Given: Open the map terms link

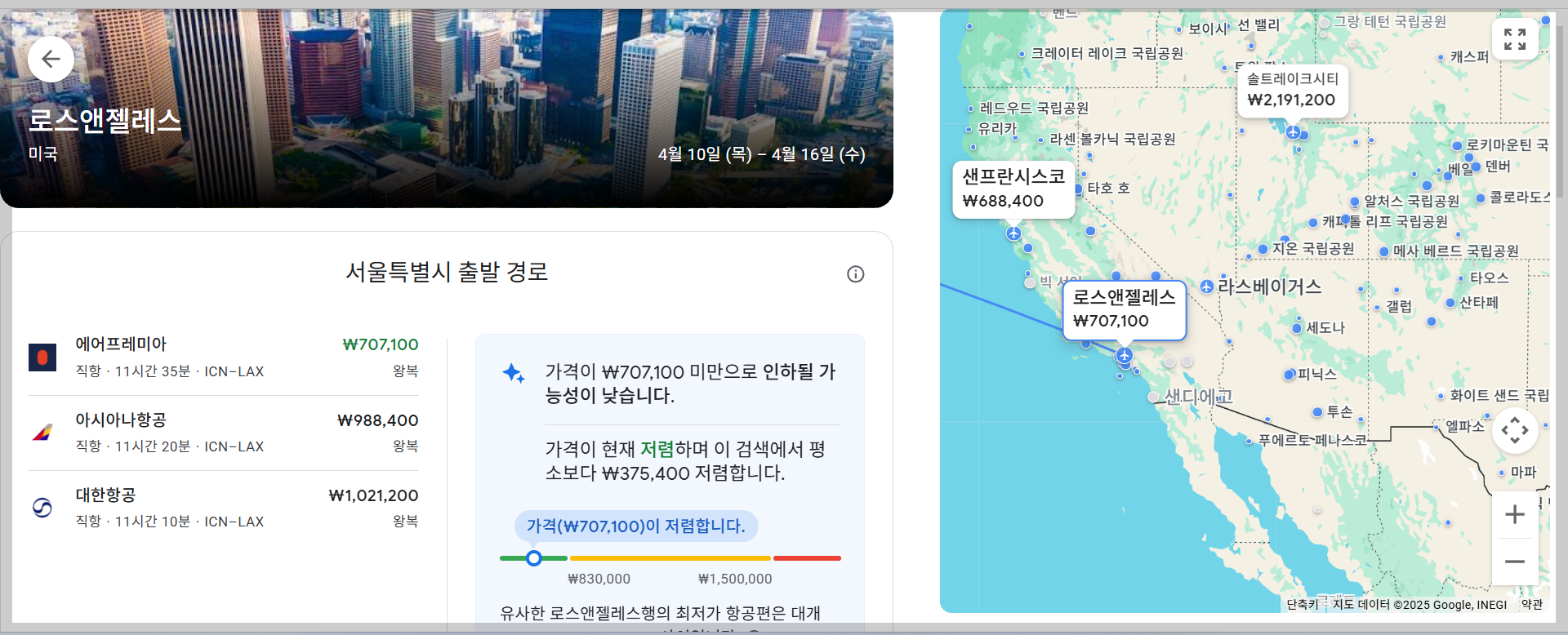Looking at the screenshot, I should 1532,605.
